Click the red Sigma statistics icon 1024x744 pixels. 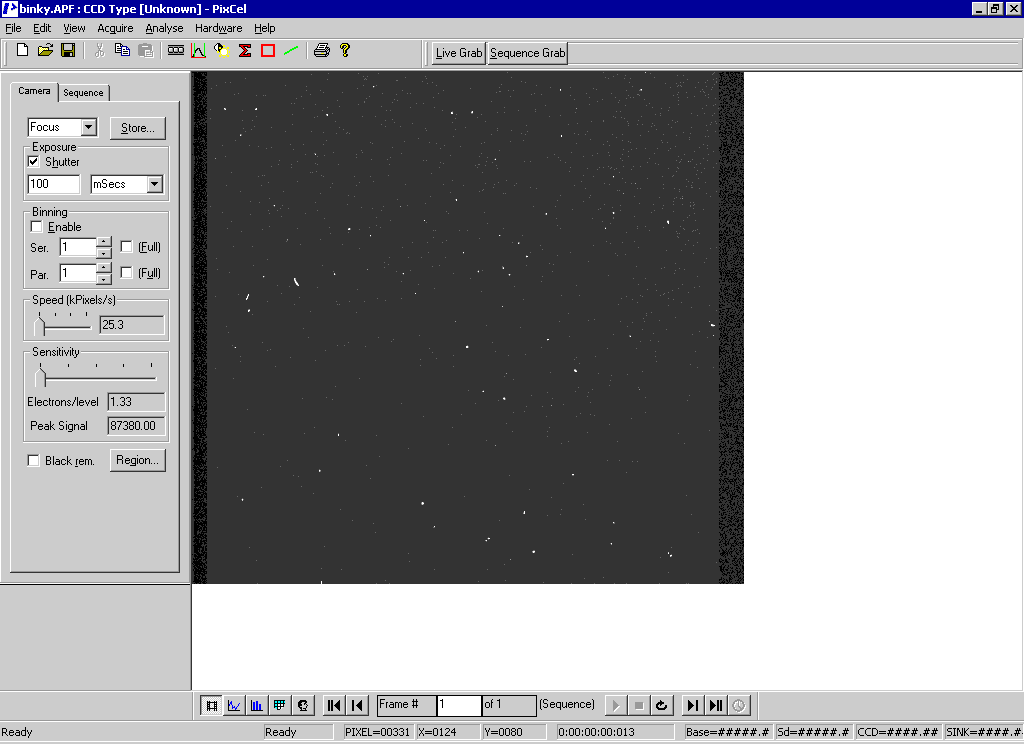click(x=245, y=50)
